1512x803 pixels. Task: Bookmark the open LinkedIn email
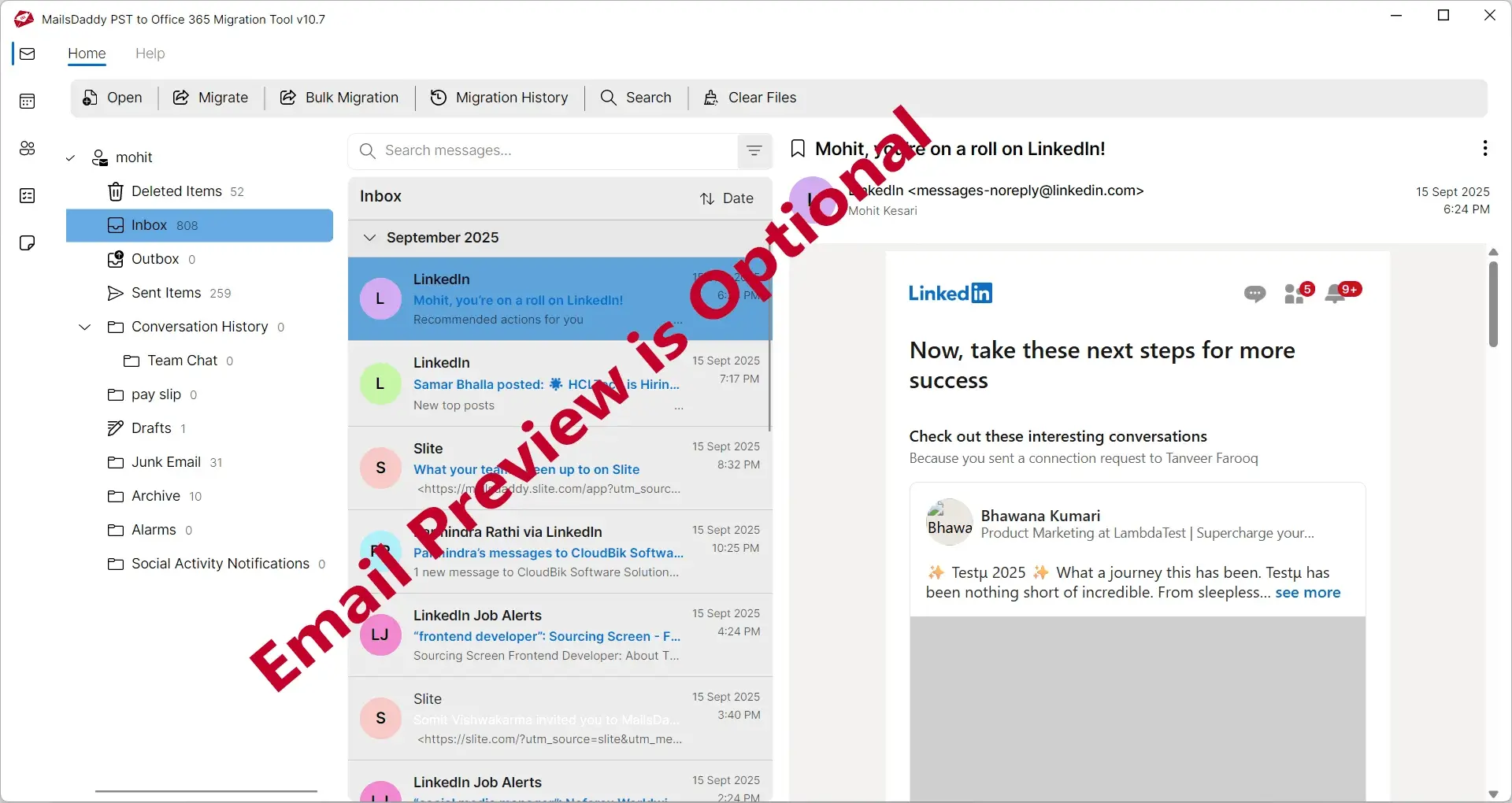[x=798, y=149]
